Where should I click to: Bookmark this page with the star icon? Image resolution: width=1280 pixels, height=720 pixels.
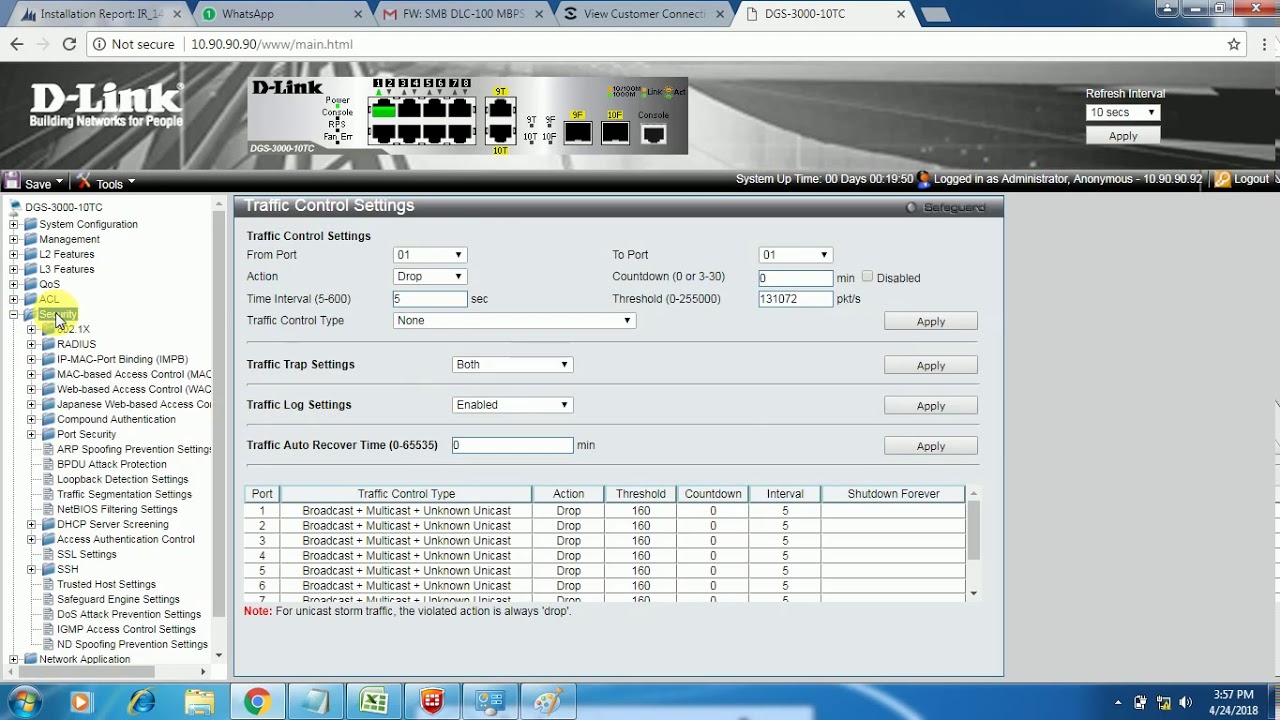1234,44
